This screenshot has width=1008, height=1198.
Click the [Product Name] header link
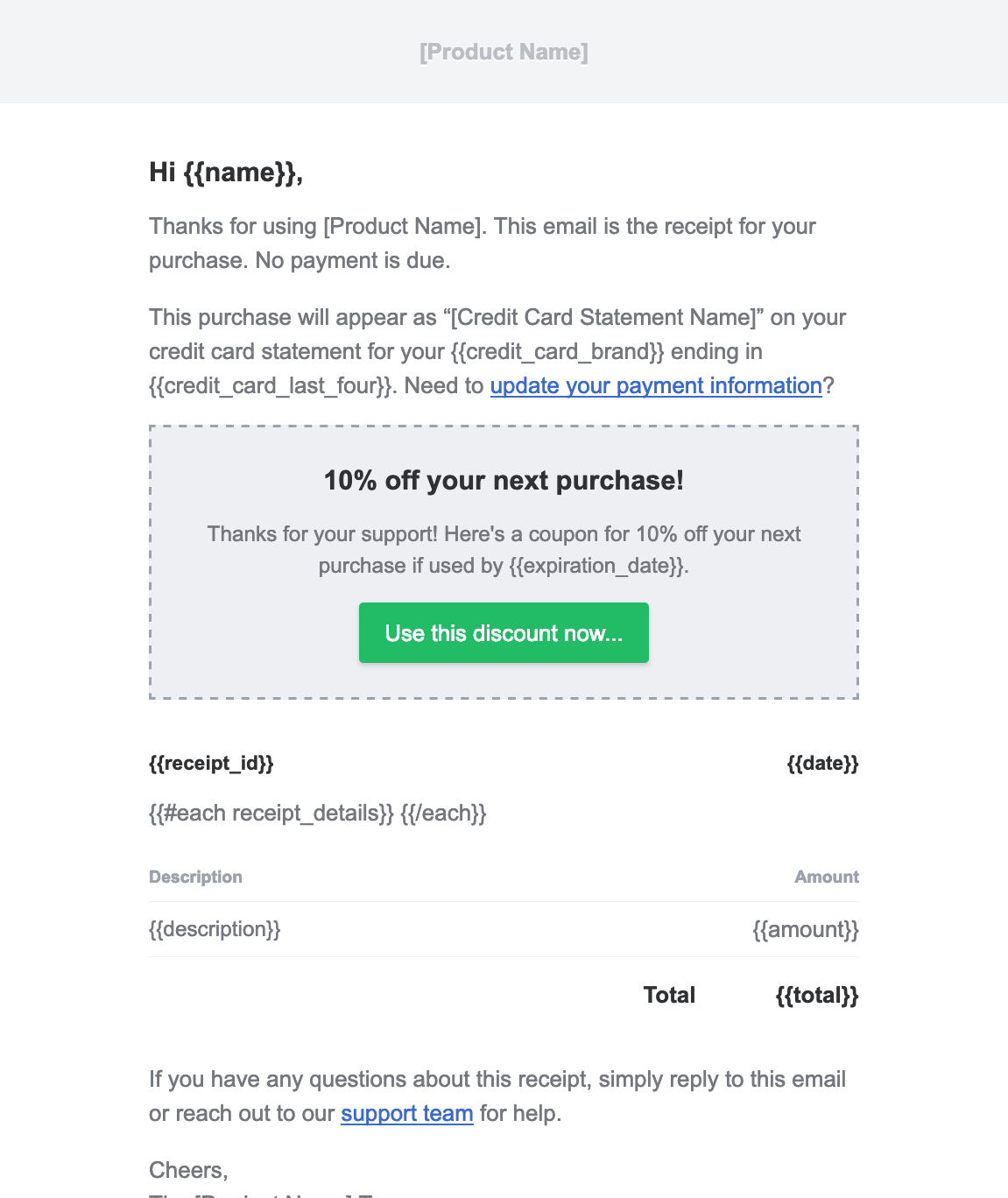[504, 52]
